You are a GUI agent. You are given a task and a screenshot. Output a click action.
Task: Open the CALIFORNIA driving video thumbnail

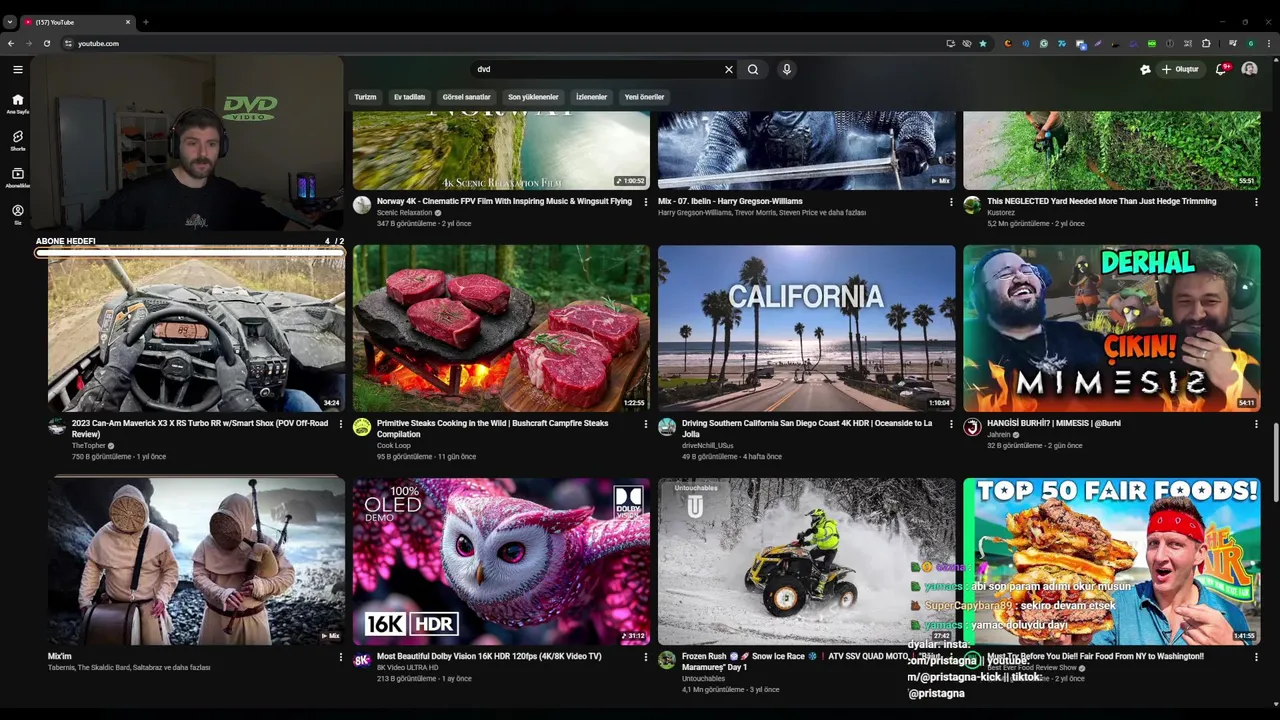[807, 328]
